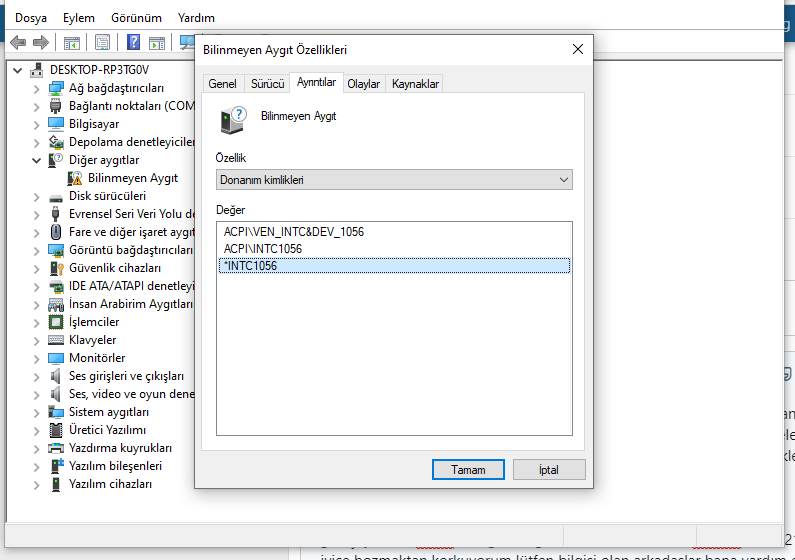This screenshot has height=560, width=795.
Task: Click the Disk sürücüleri drive icon
Action: click(56, 198)
